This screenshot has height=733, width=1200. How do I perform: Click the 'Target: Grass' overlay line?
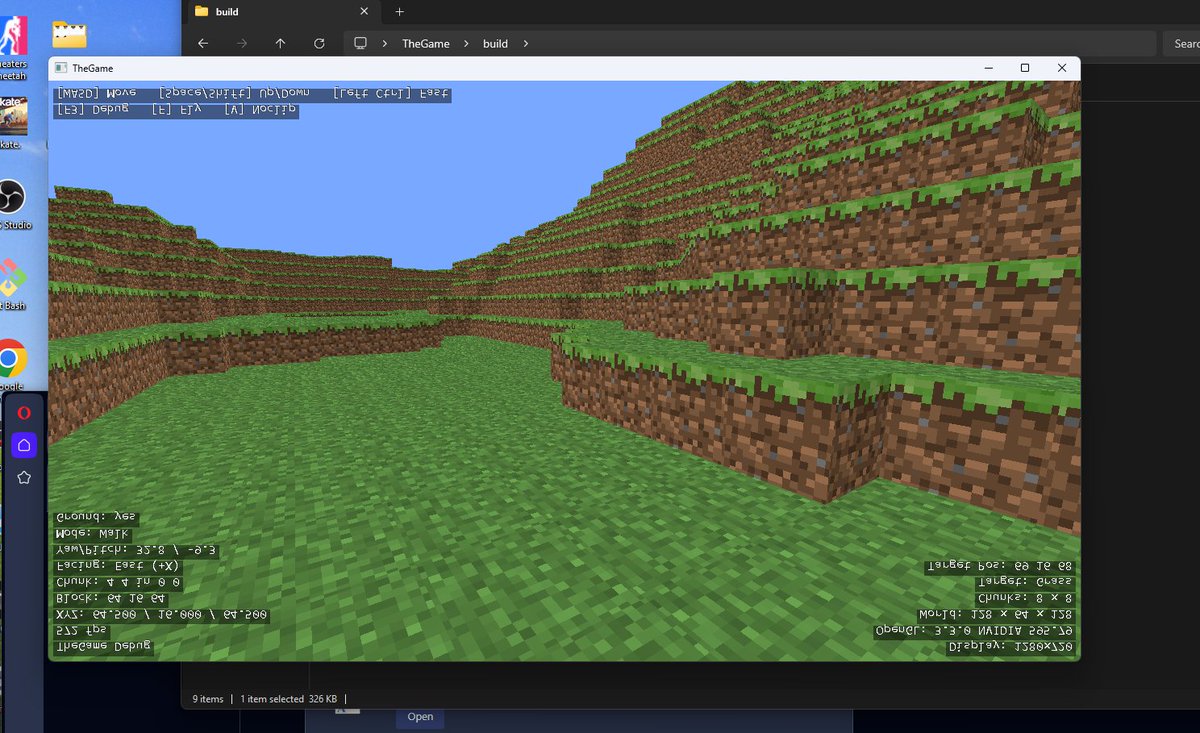(1025, 582)
